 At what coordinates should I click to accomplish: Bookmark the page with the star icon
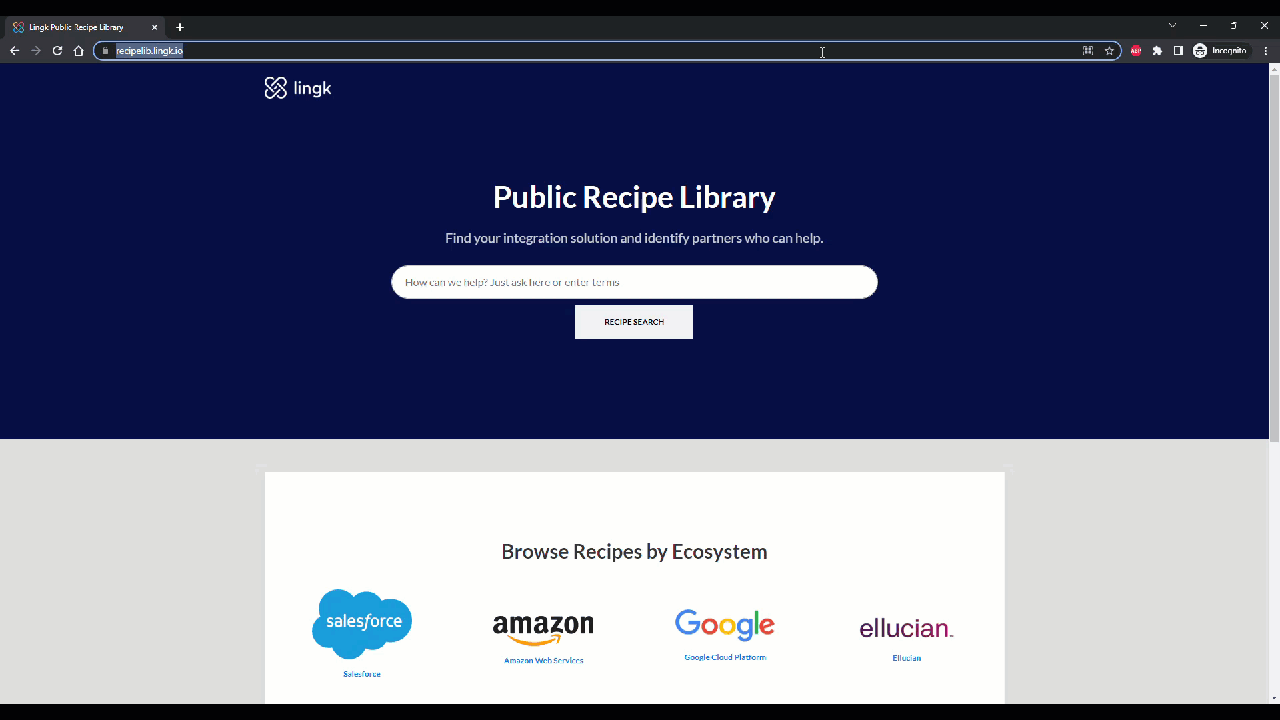(1109, 50)
